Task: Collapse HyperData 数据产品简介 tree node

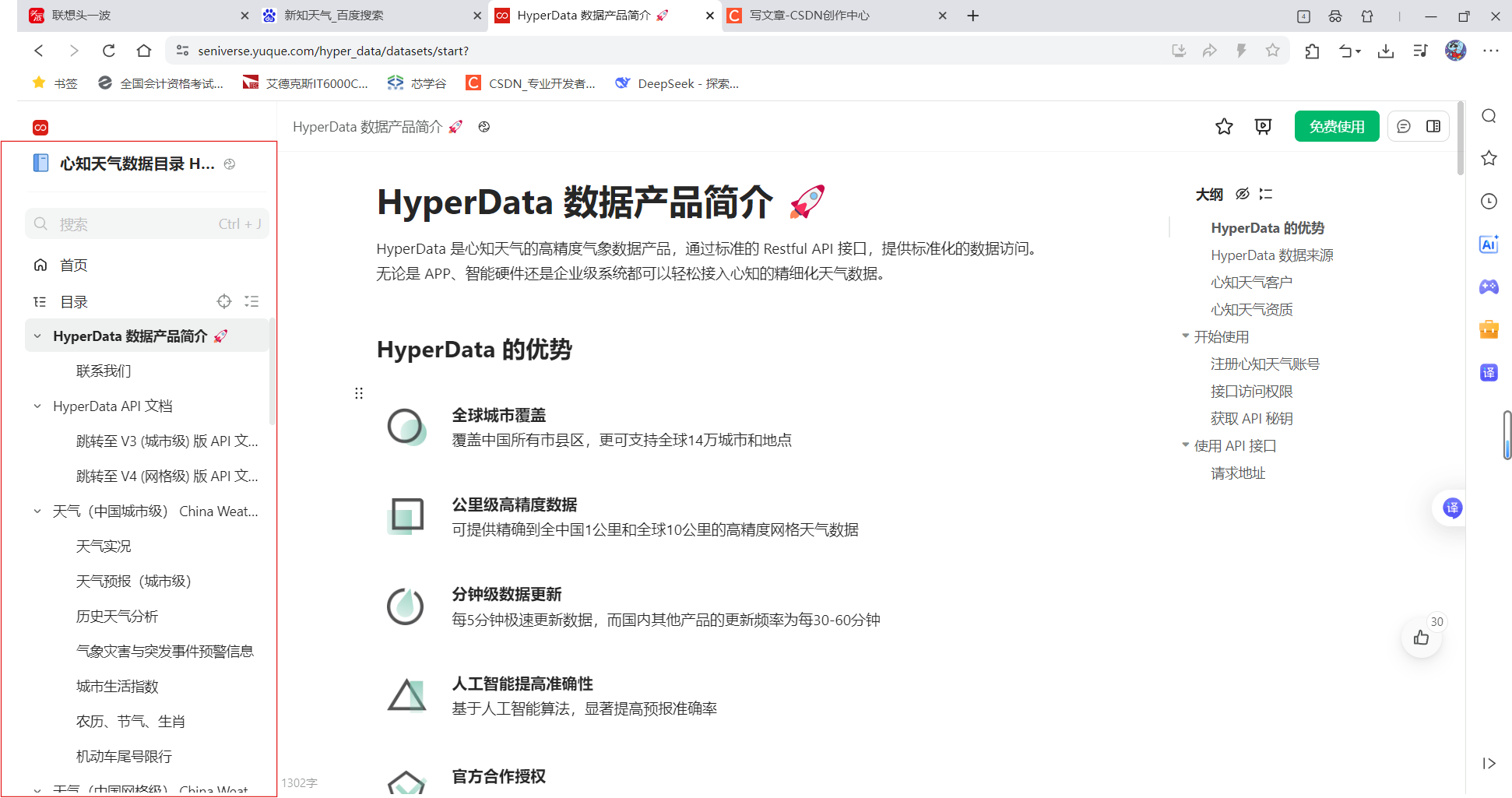Action: (x=37, y=336)
